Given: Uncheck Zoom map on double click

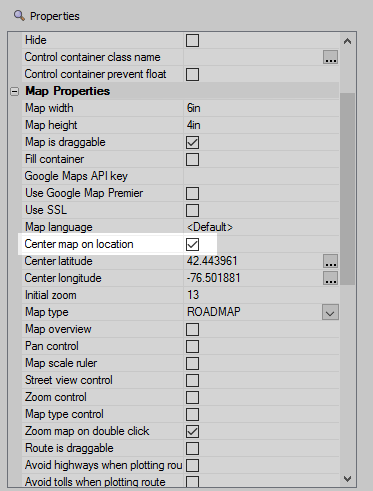Looking at the screenshot, I should [x=192, y=431].
